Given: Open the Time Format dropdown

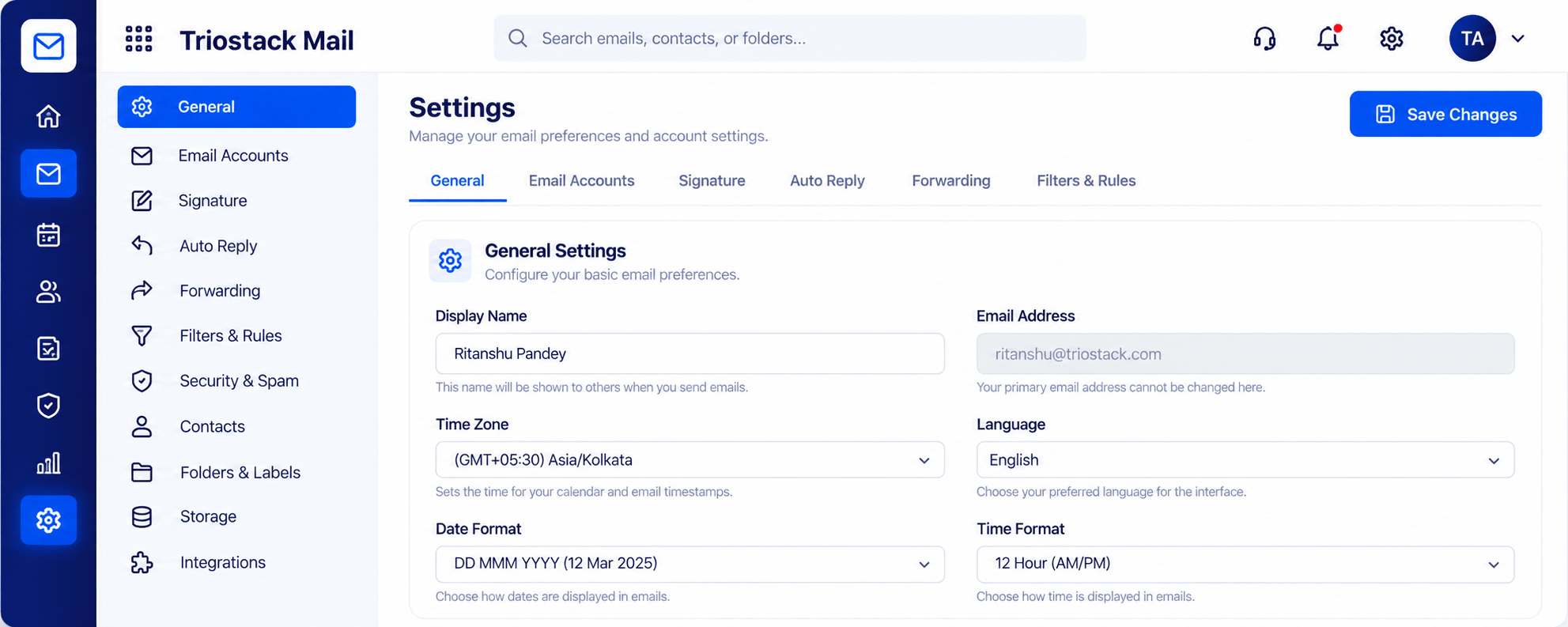Looking at the screenshot, I should [x=1245, y=564].
